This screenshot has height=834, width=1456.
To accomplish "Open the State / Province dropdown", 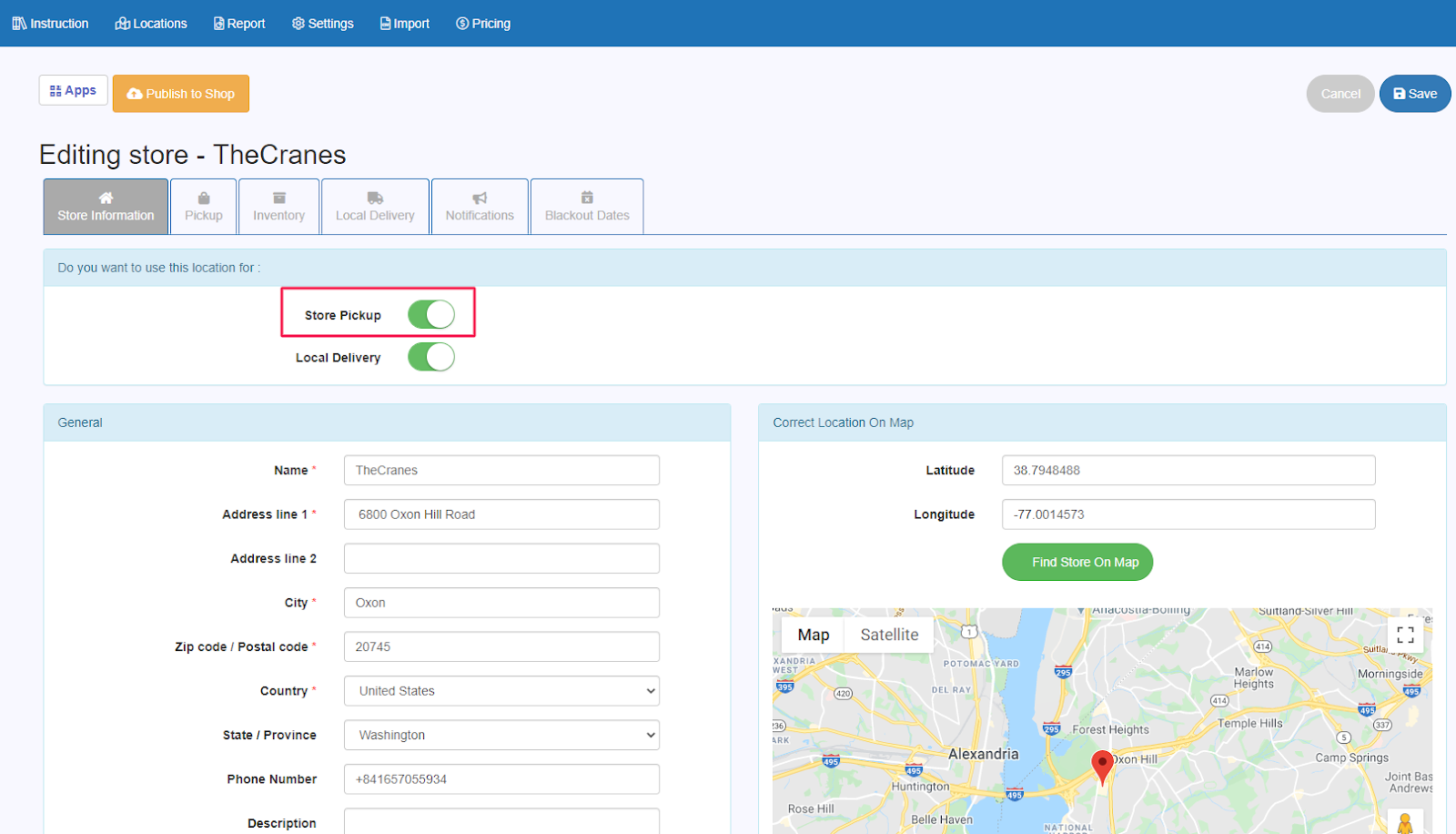I will [x=501, y=735].
